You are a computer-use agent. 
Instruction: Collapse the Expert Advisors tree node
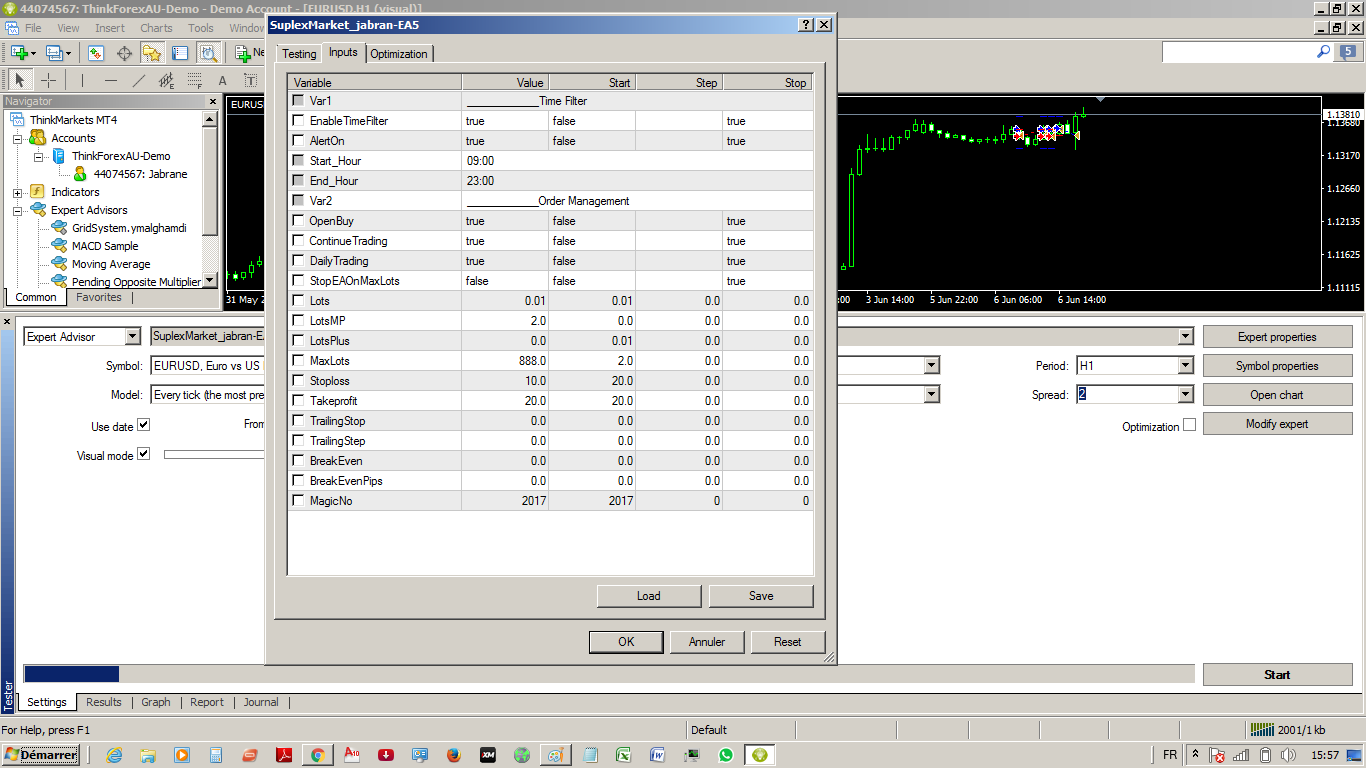[18, 210]
